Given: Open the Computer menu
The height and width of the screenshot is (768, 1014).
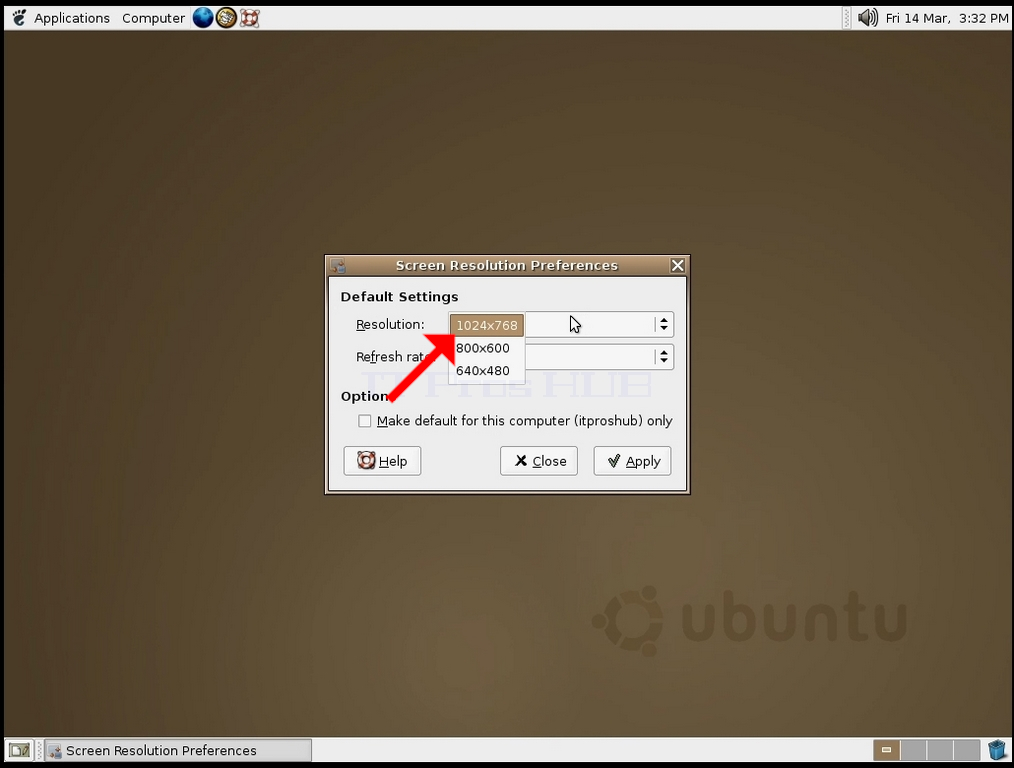Looking at the screenshot, I should [x=153, y=18].
